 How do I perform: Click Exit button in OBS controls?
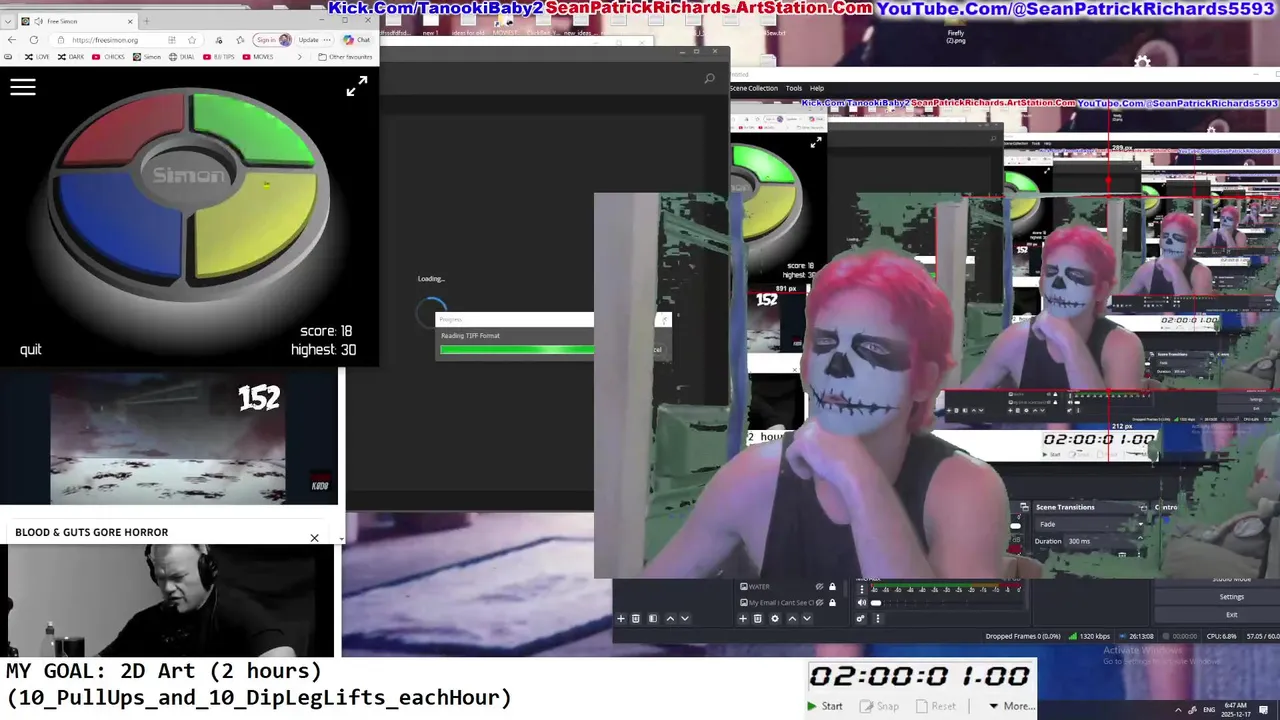pos(1231,614)
